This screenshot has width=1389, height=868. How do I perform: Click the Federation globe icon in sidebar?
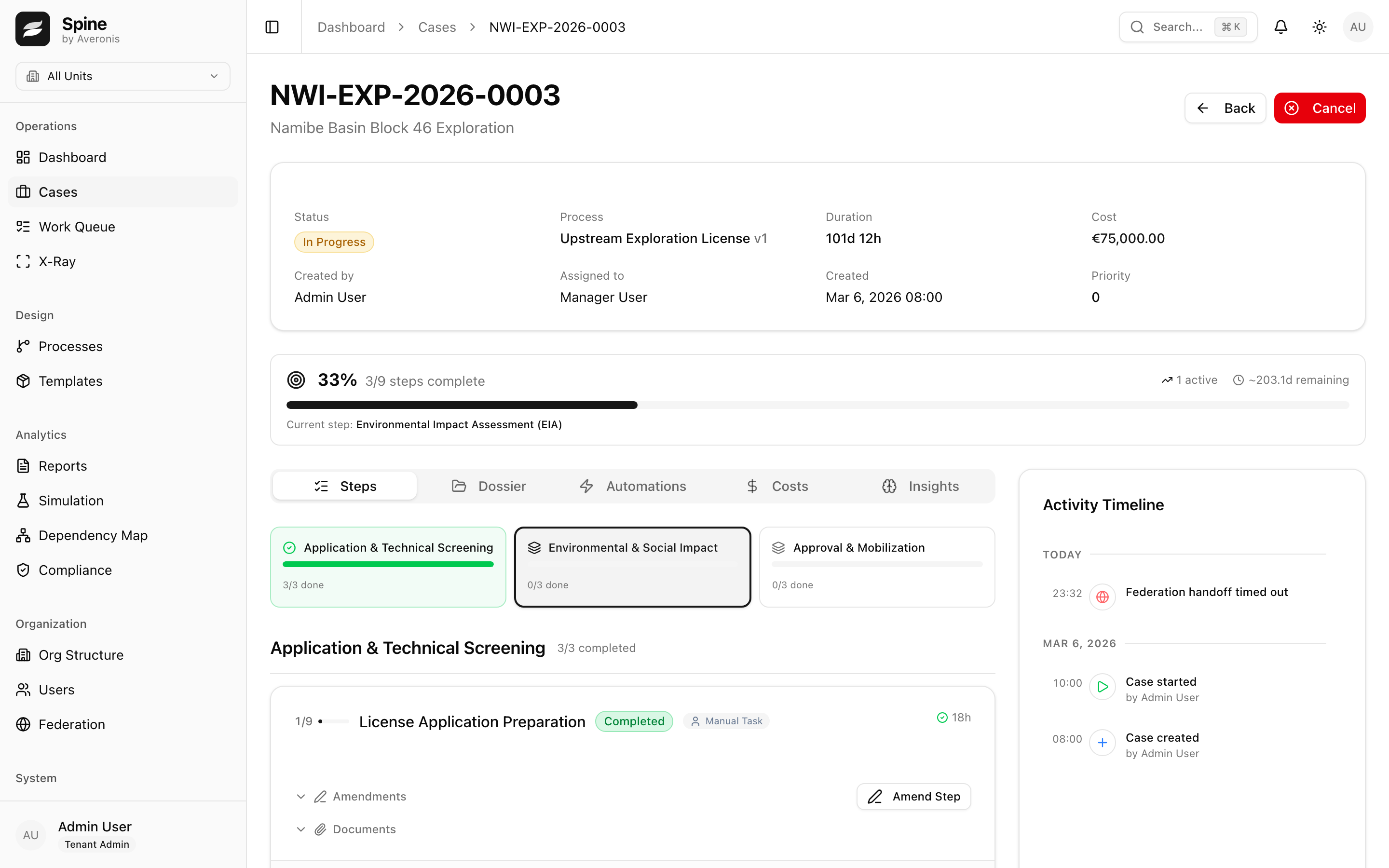(23, 724)
